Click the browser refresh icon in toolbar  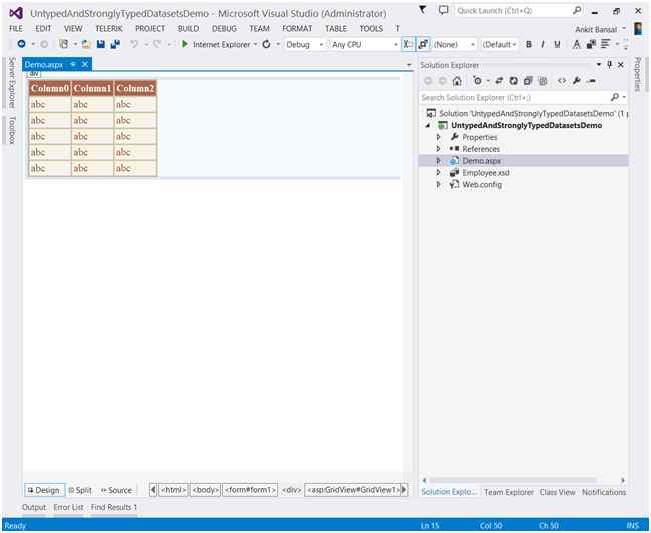point(267,44)
